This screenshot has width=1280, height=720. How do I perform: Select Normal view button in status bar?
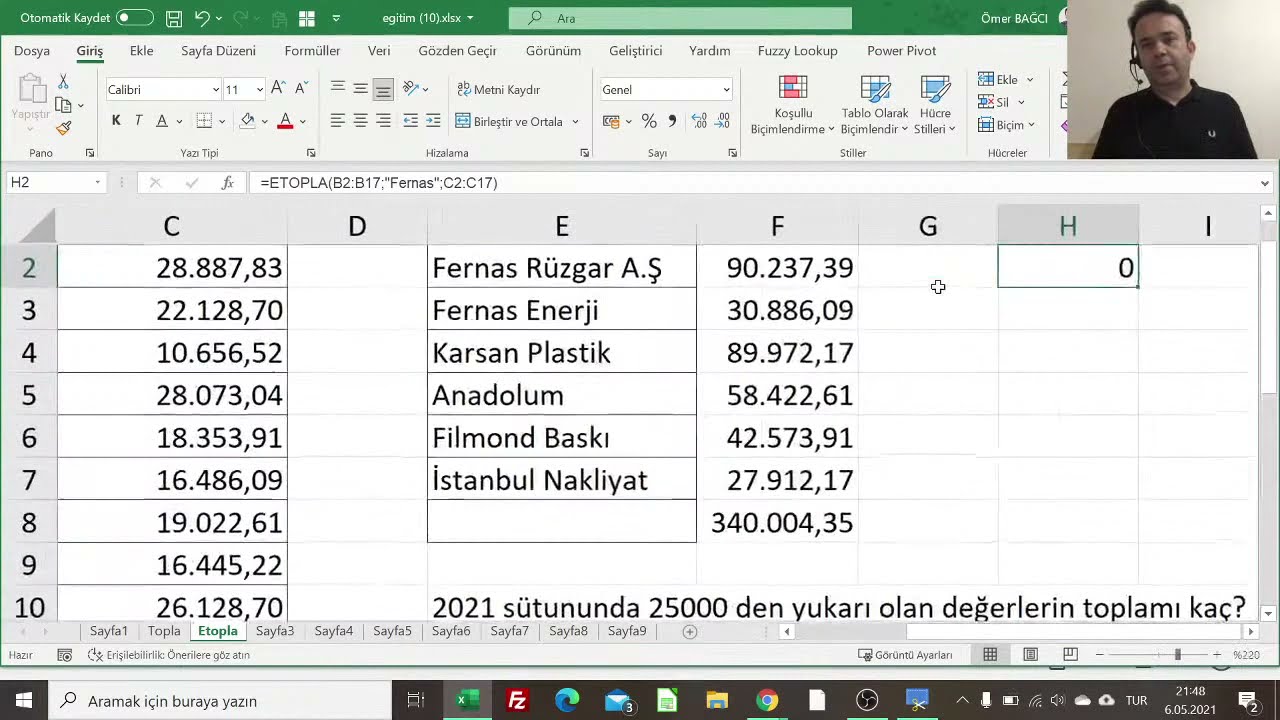click(x=990, y=654)
